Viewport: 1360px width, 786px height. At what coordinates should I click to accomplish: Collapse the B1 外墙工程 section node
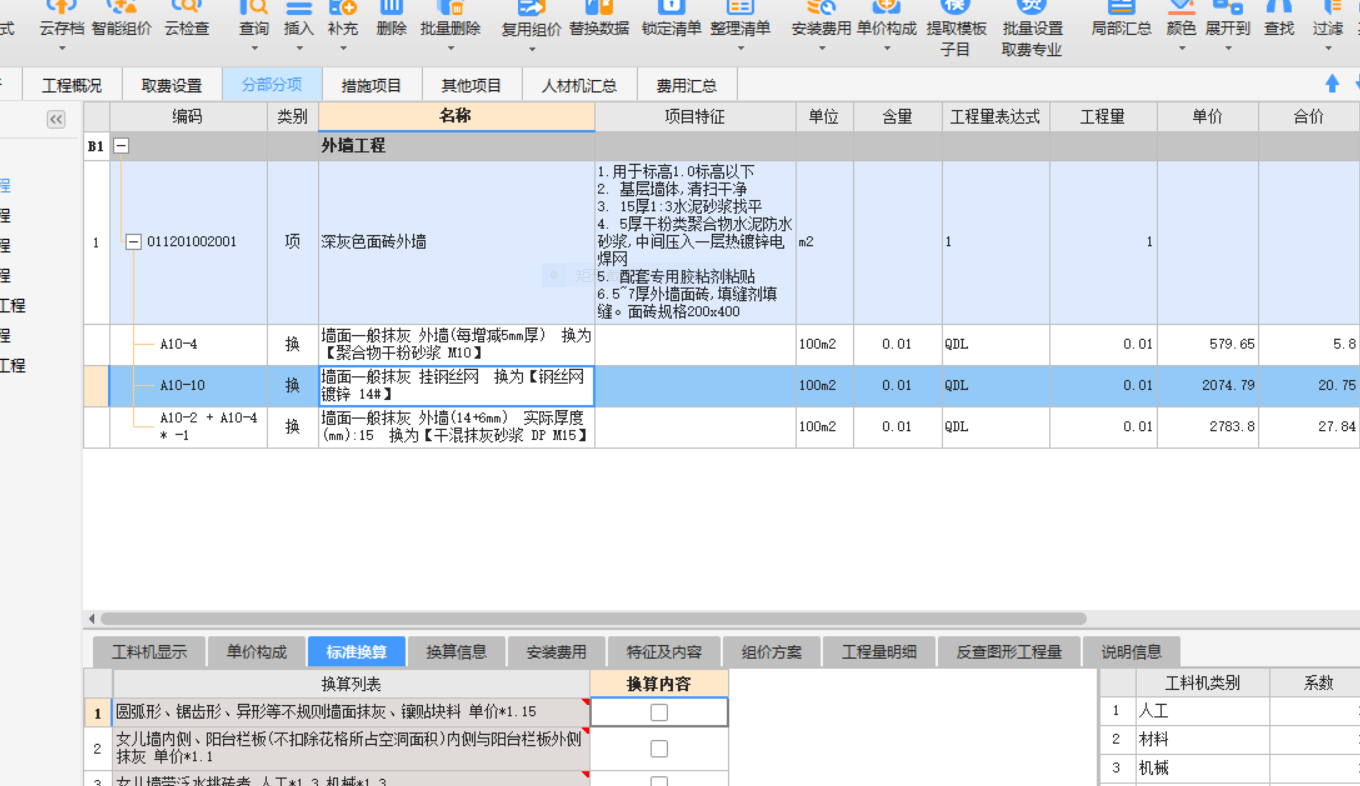(122, 146)
